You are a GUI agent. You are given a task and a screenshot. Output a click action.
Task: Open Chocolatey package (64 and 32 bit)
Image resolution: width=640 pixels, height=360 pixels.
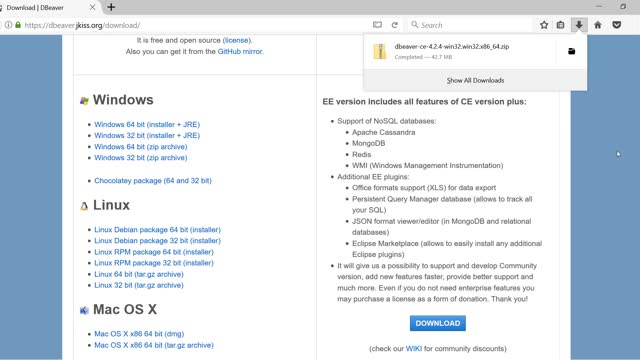click(153, 180)
